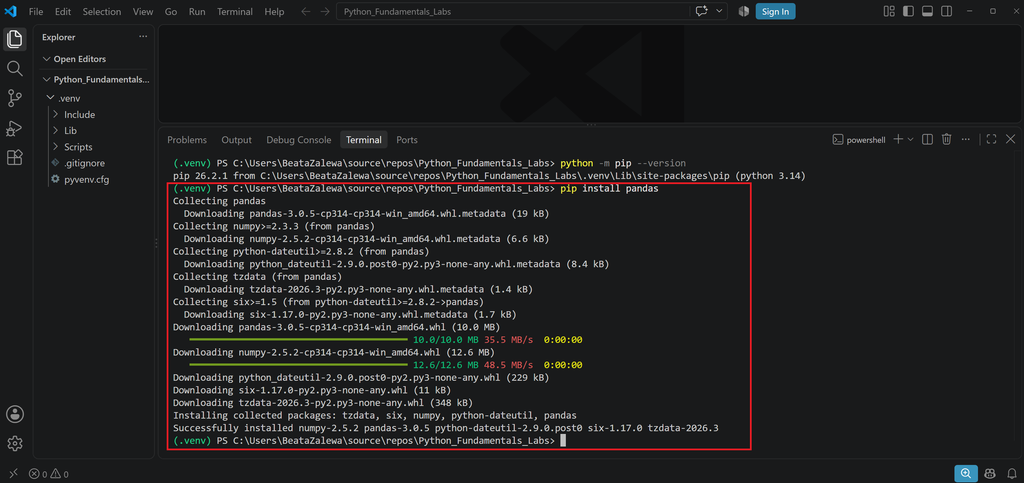Image resolution: width=1024 pixels, height=483 pixels.
Task: Click the VS Code logo icon
Action: (x=10, y=11)
